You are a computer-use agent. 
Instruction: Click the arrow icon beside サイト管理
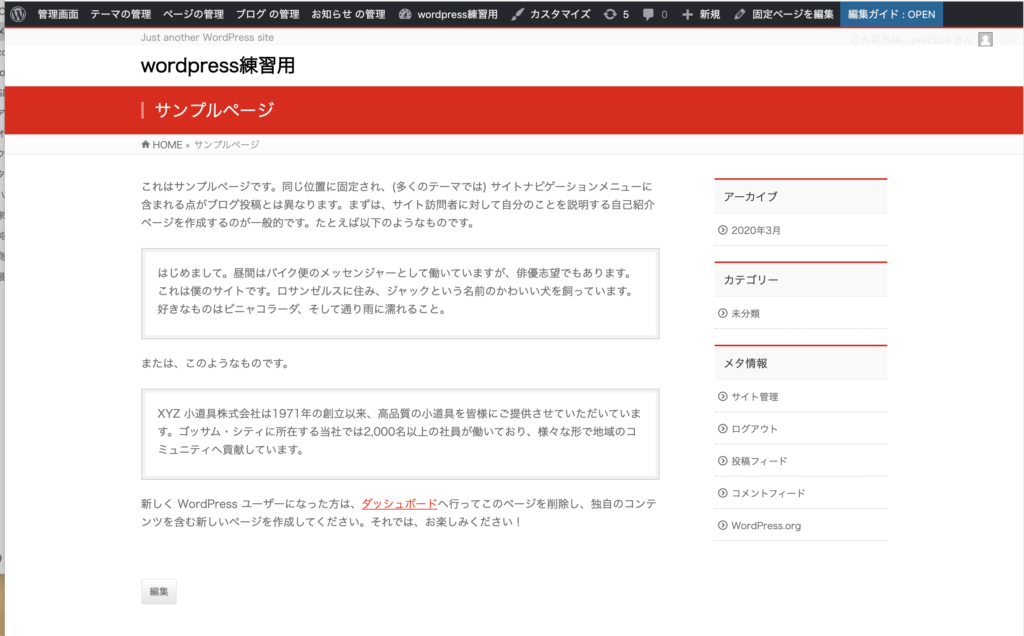pyautogui.click(x=723, y=397)
